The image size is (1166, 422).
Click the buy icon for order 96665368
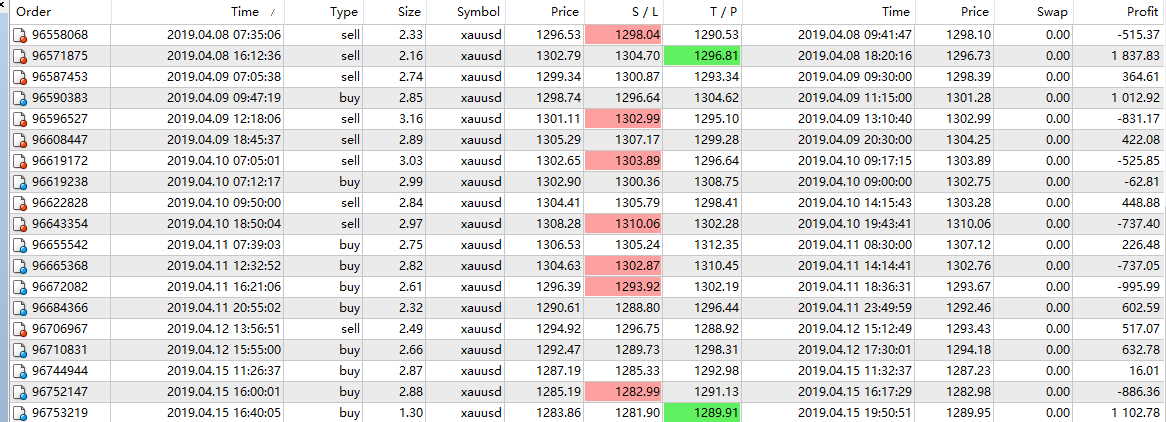(x=19, y=266)
